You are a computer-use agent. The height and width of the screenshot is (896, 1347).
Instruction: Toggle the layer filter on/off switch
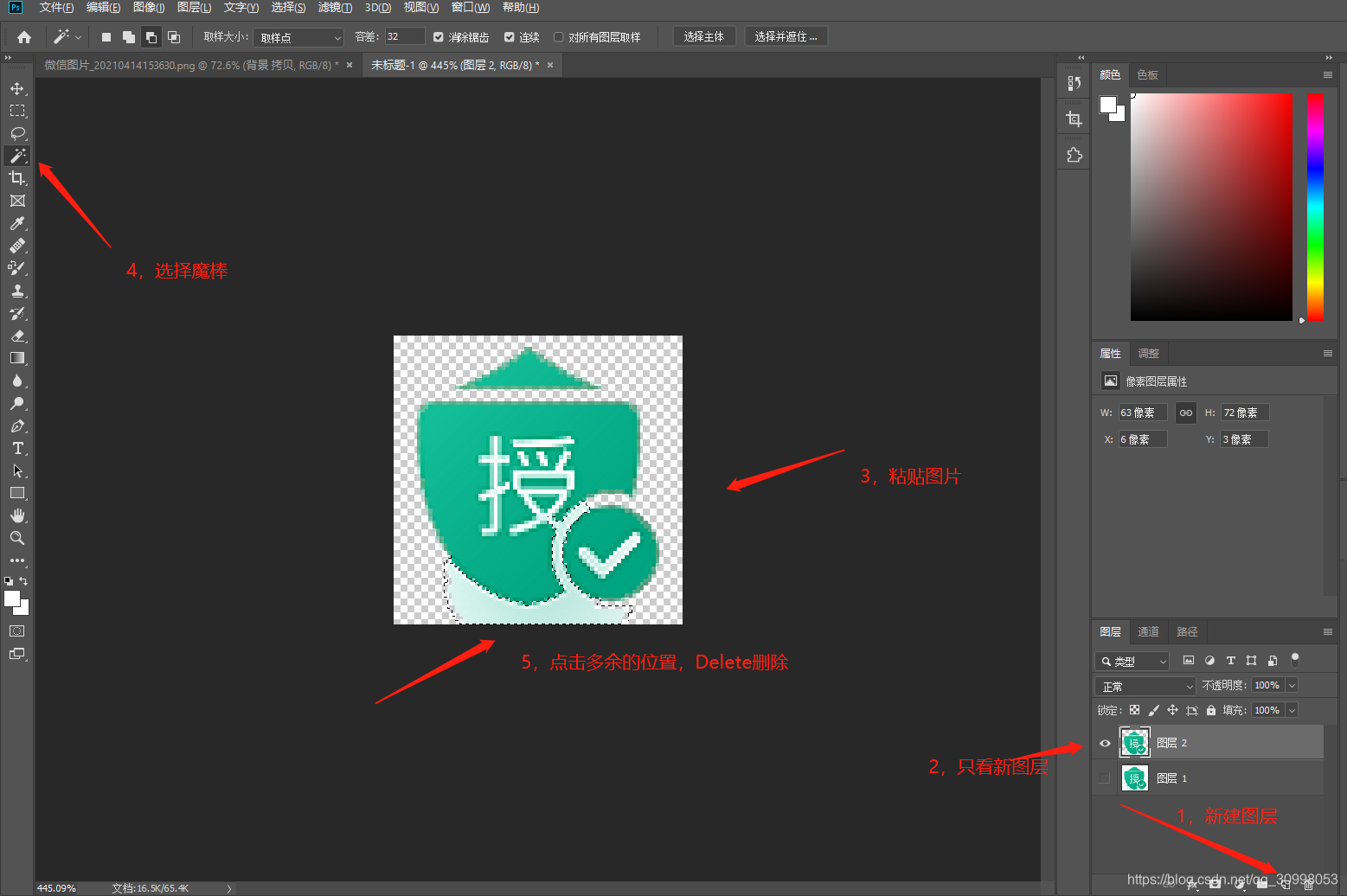[x=1295, y=660]
